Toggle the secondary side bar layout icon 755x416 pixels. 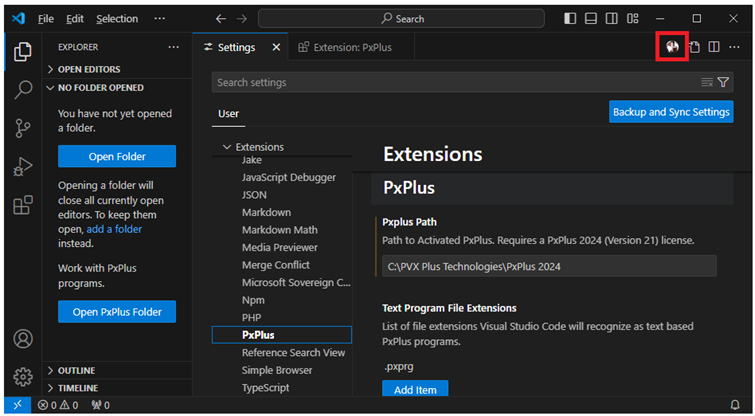point(611,18)
